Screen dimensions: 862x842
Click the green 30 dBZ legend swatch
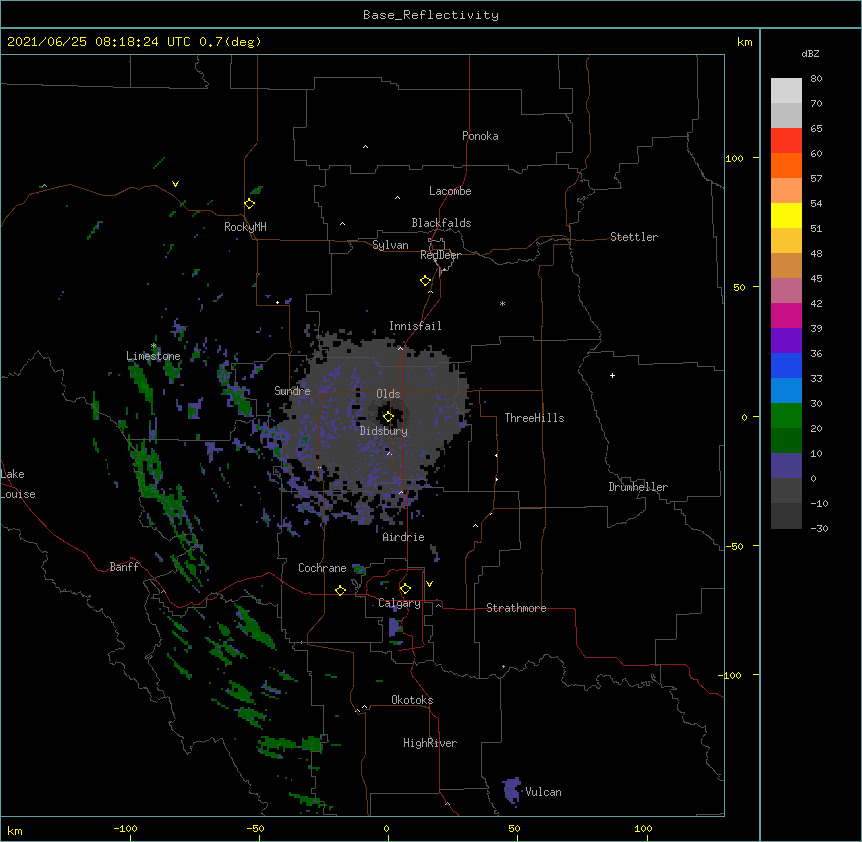point(786,416)
